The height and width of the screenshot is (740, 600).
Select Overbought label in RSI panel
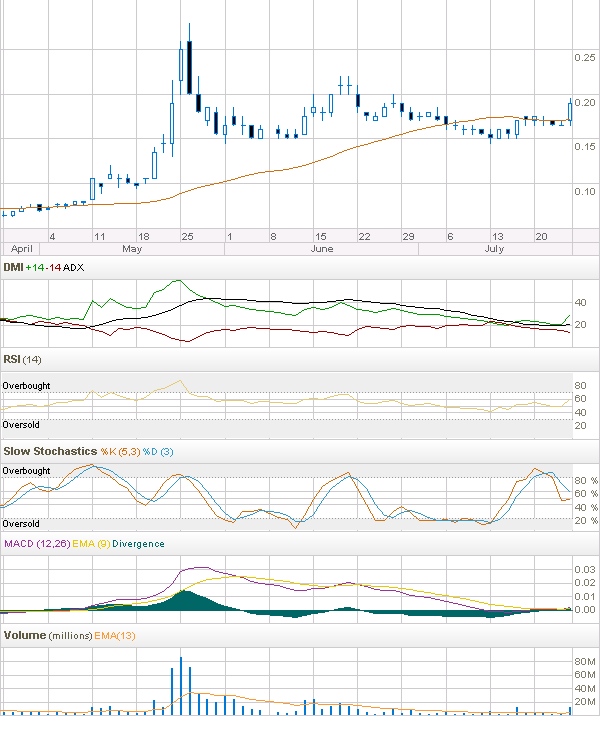tap(26, 386)
